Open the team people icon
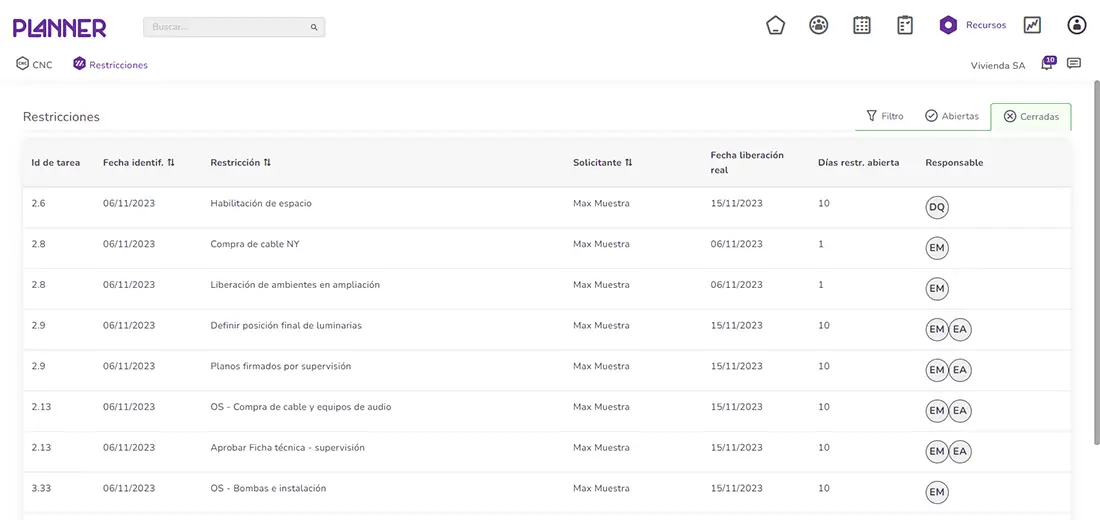This screenshot has height=520, width=1100. (x=819, y=25)
